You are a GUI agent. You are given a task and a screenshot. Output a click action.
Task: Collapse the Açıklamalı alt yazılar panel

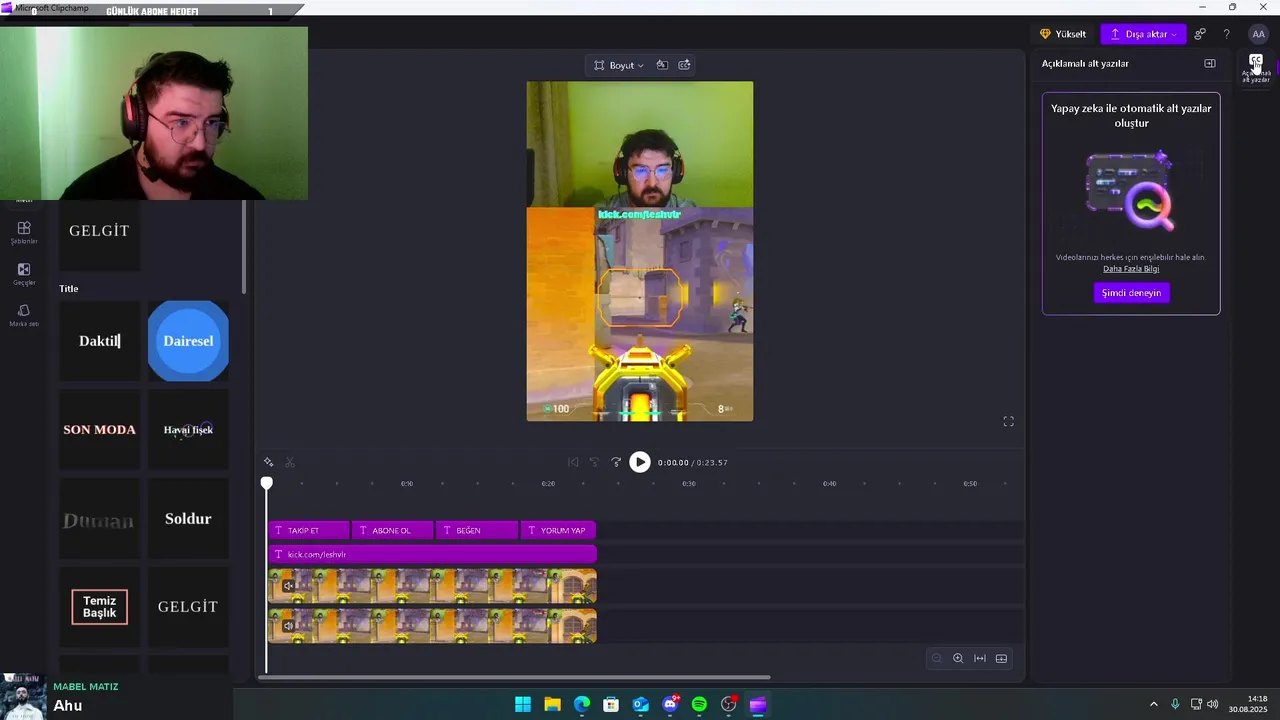1210,63
